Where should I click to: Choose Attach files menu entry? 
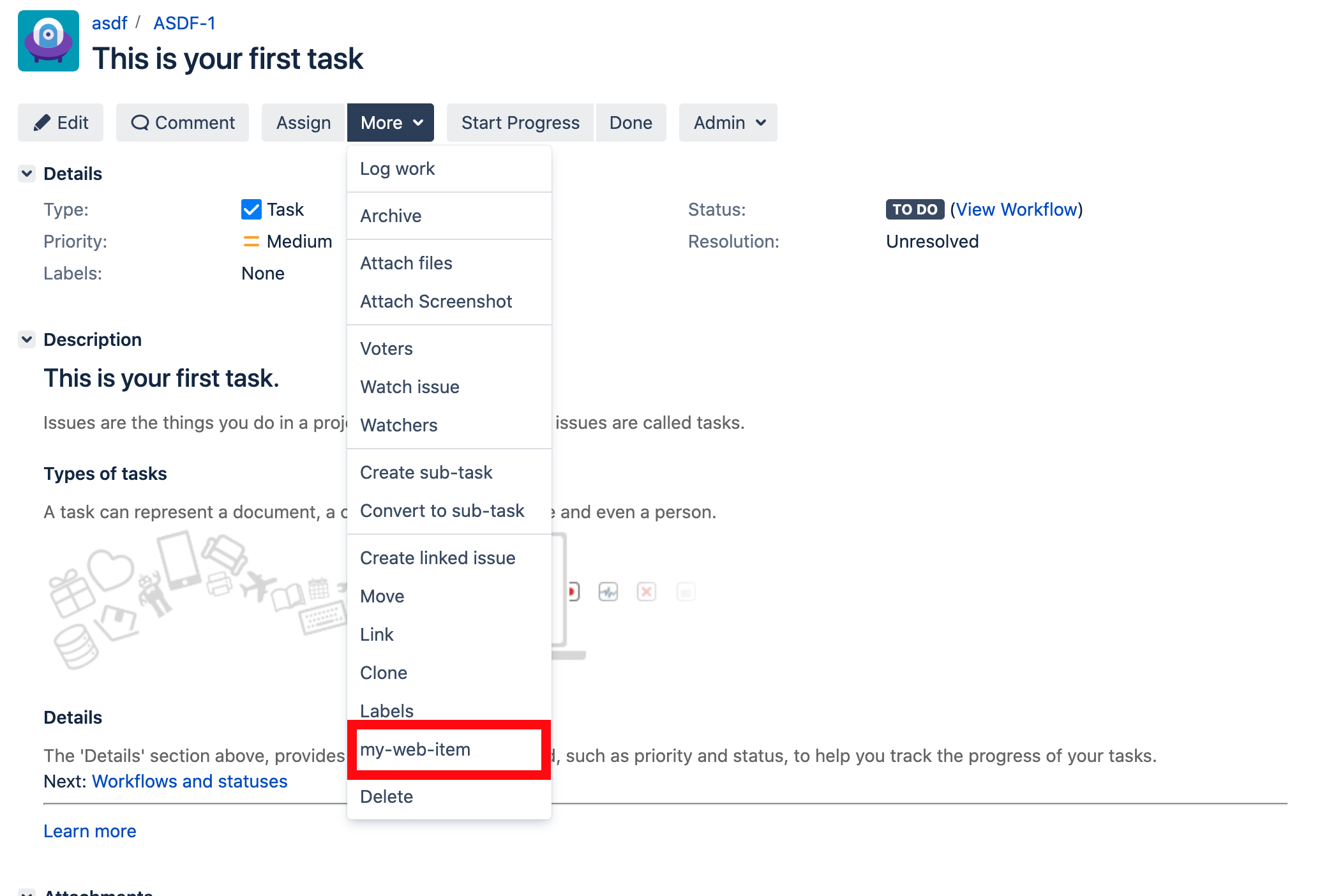[x=449, y=263]
